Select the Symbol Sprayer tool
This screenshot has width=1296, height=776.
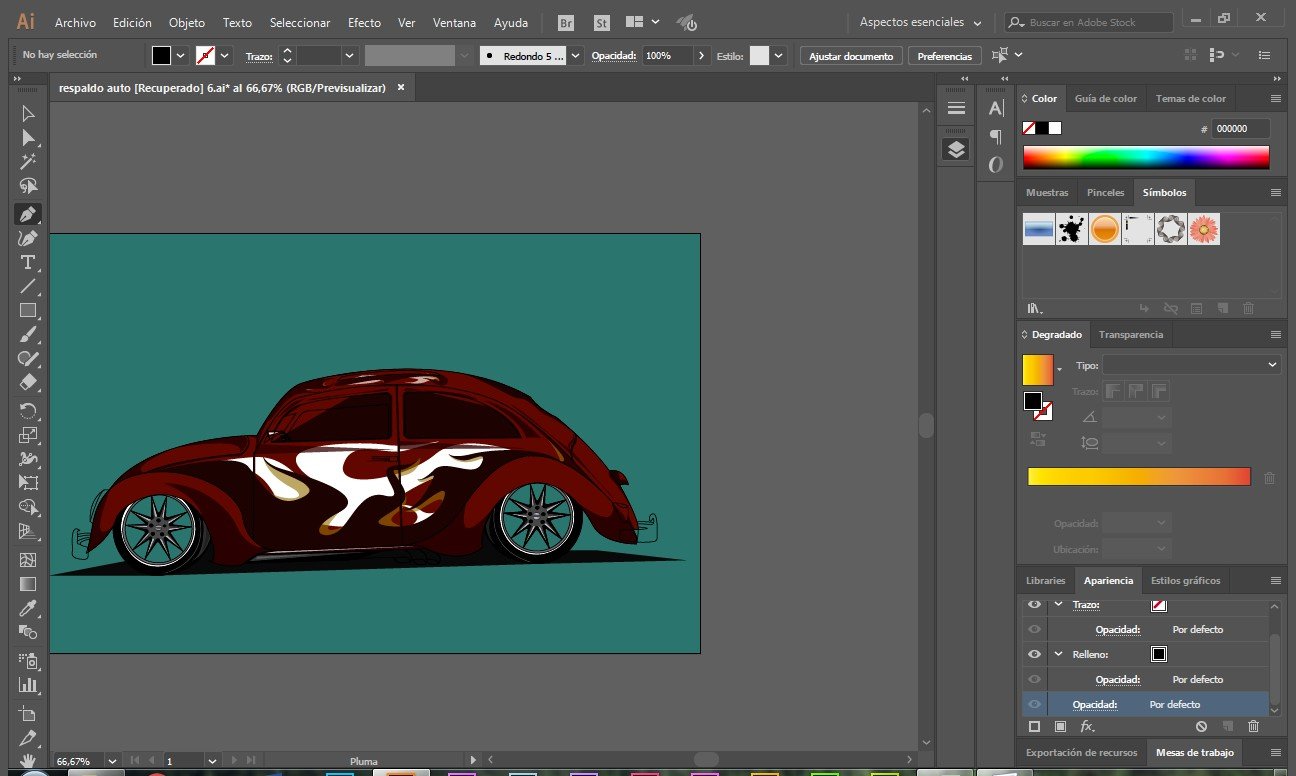coord(28,661)
